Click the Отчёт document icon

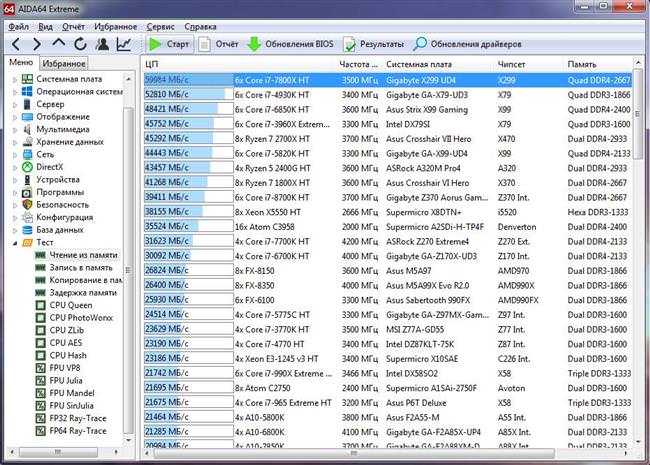click(204, 44)
